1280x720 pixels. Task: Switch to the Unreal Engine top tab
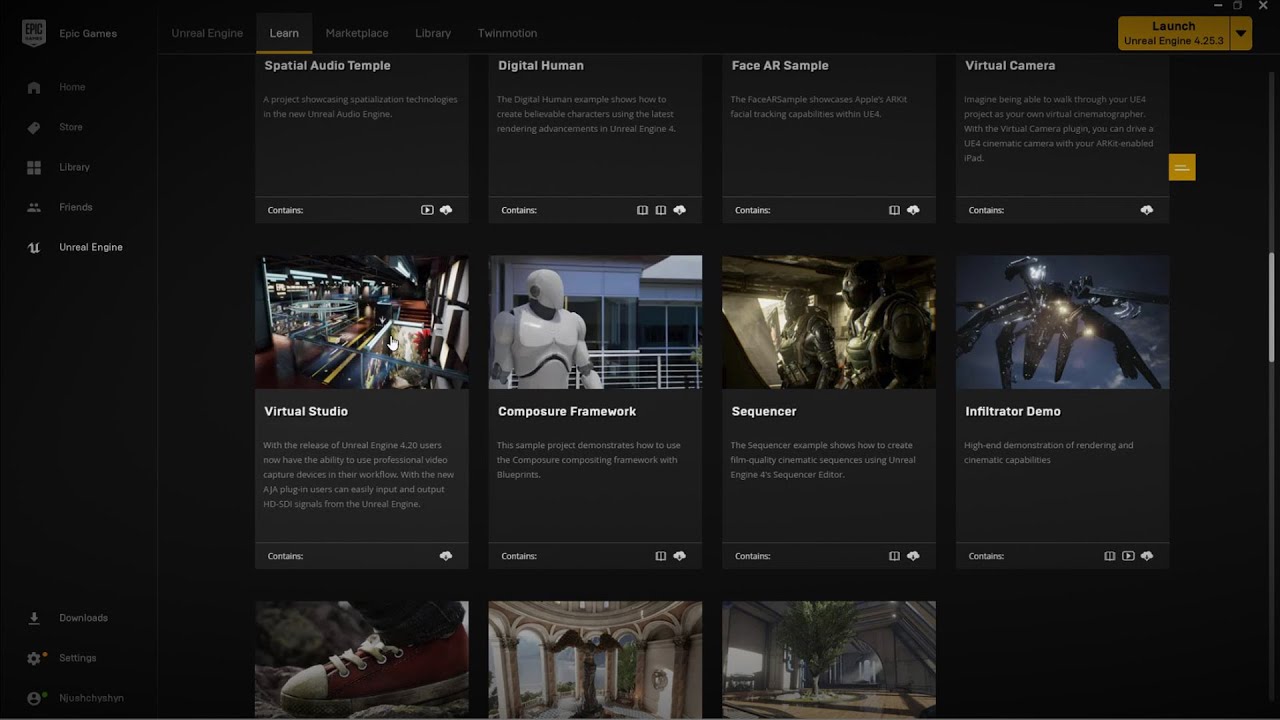pos(207,33)
